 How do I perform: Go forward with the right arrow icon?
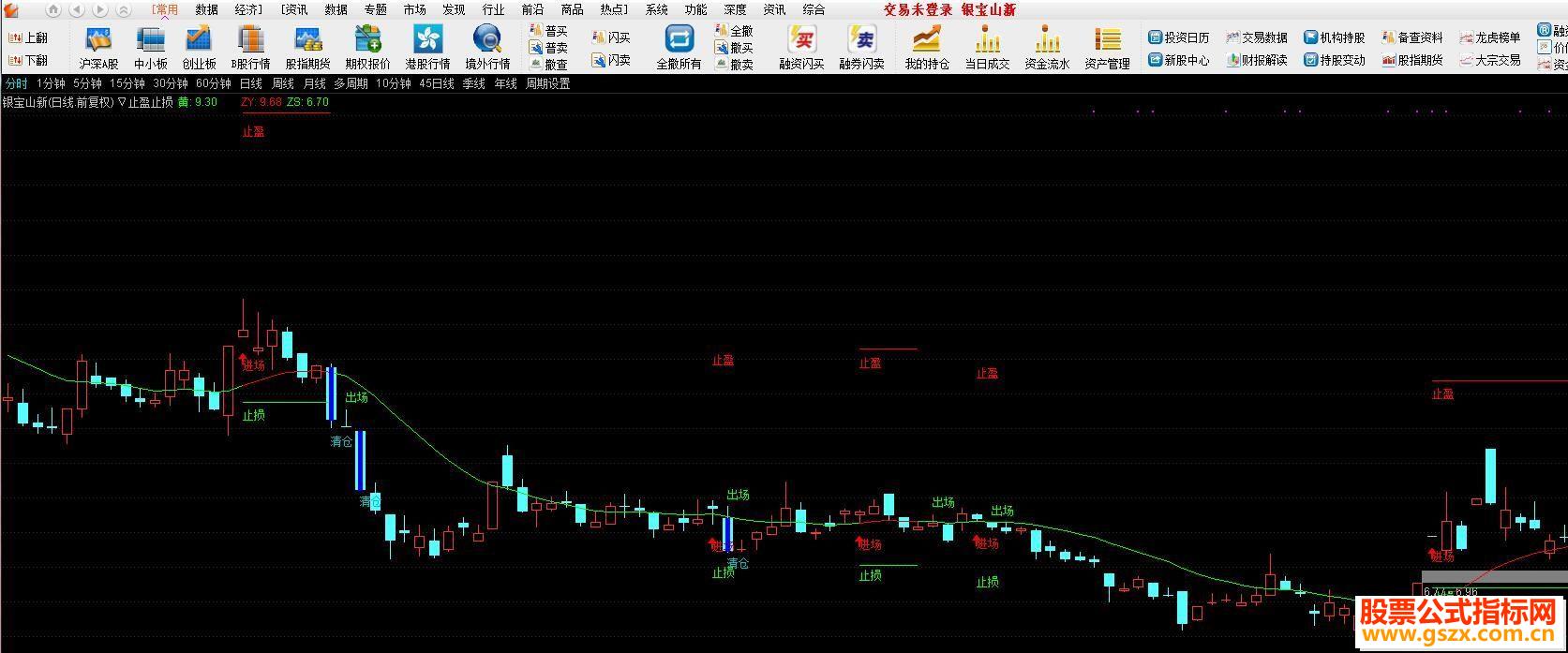click(x=100, y=9)
